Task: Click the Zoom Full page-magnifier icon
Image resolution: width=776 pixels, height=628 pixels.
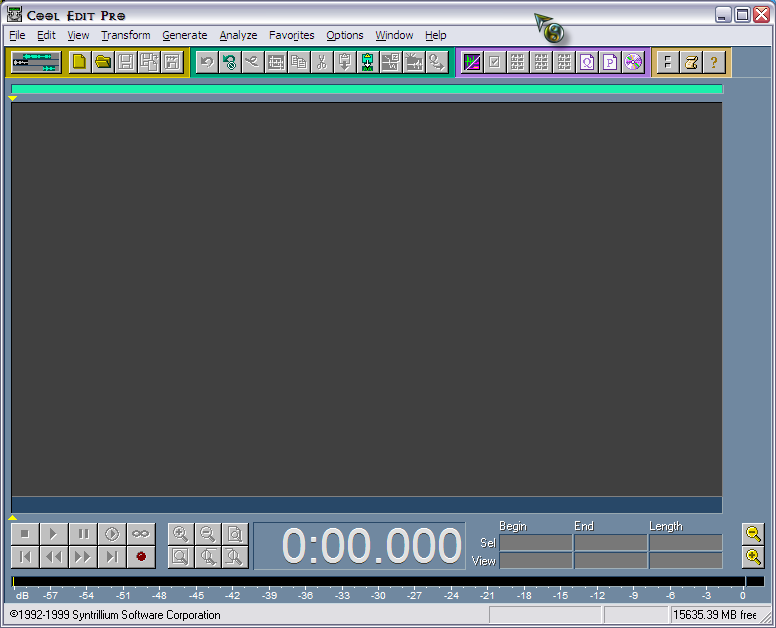Action: [235, 534]
